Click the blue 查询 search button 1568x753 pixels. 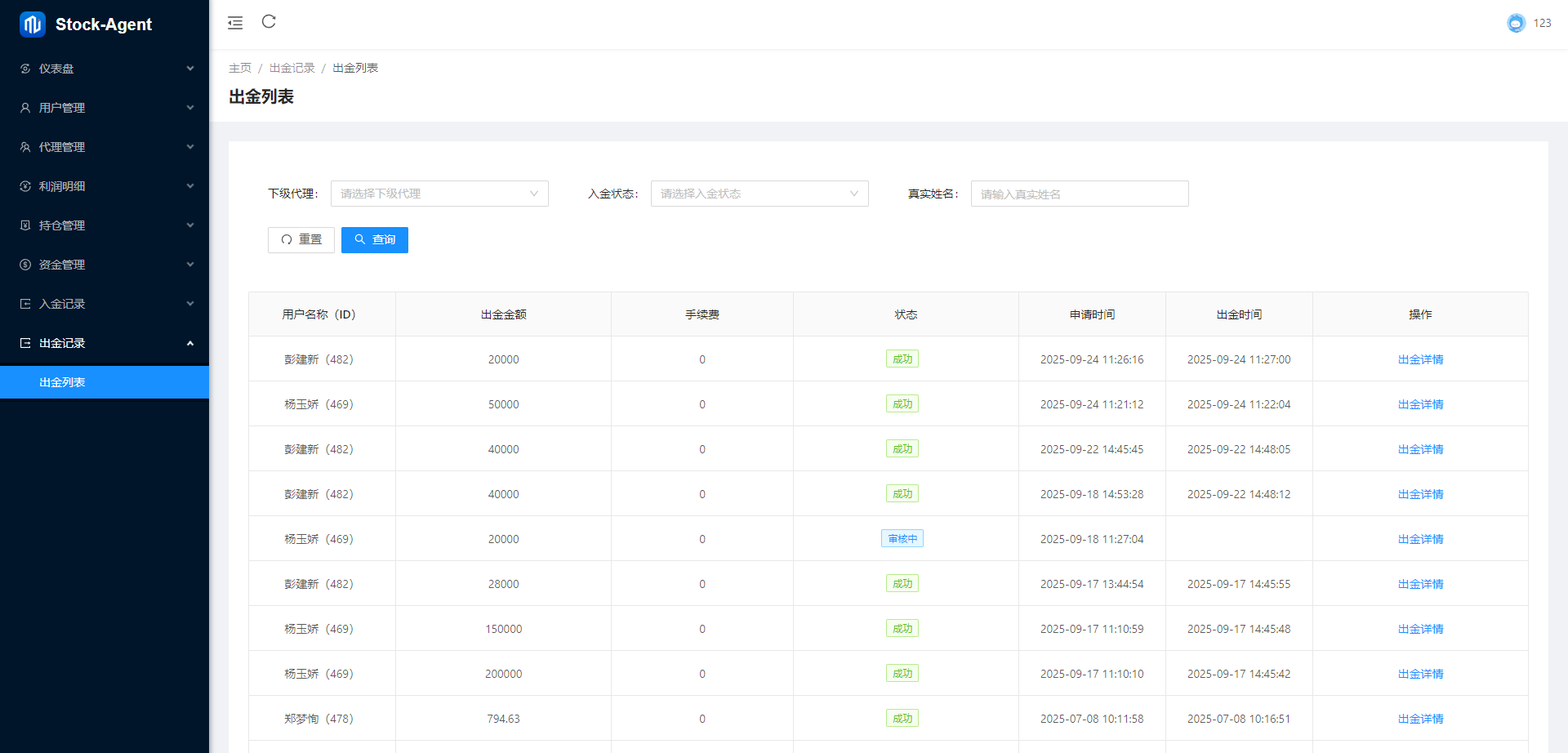375,240
